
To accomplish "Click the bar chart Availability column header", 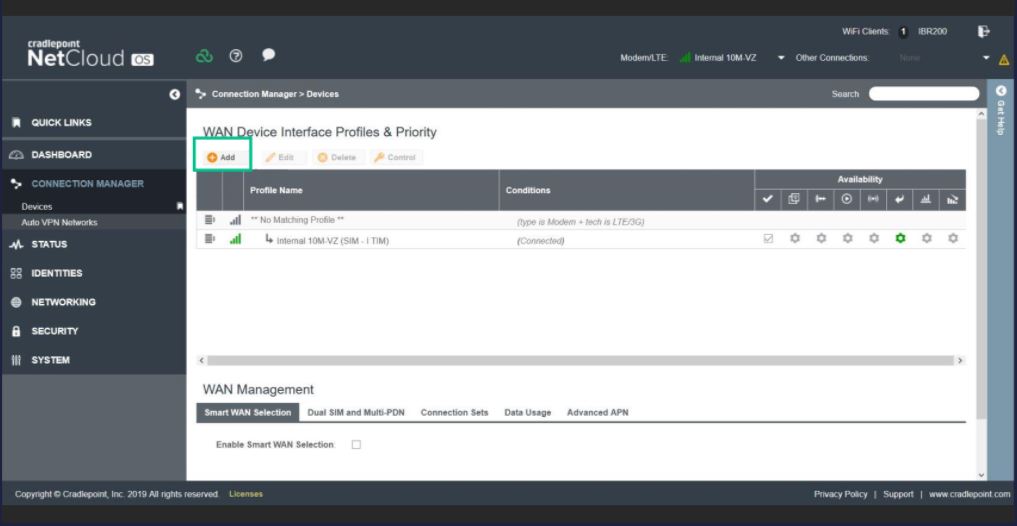I will [926, 200].
